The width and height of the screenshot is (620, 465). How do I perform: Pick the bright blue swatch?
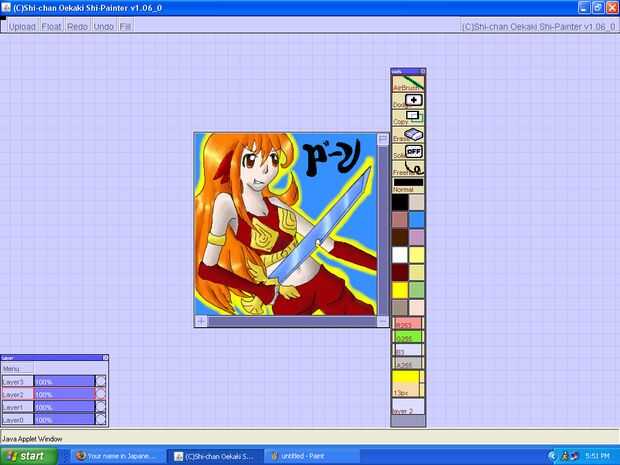pos(416,220)
